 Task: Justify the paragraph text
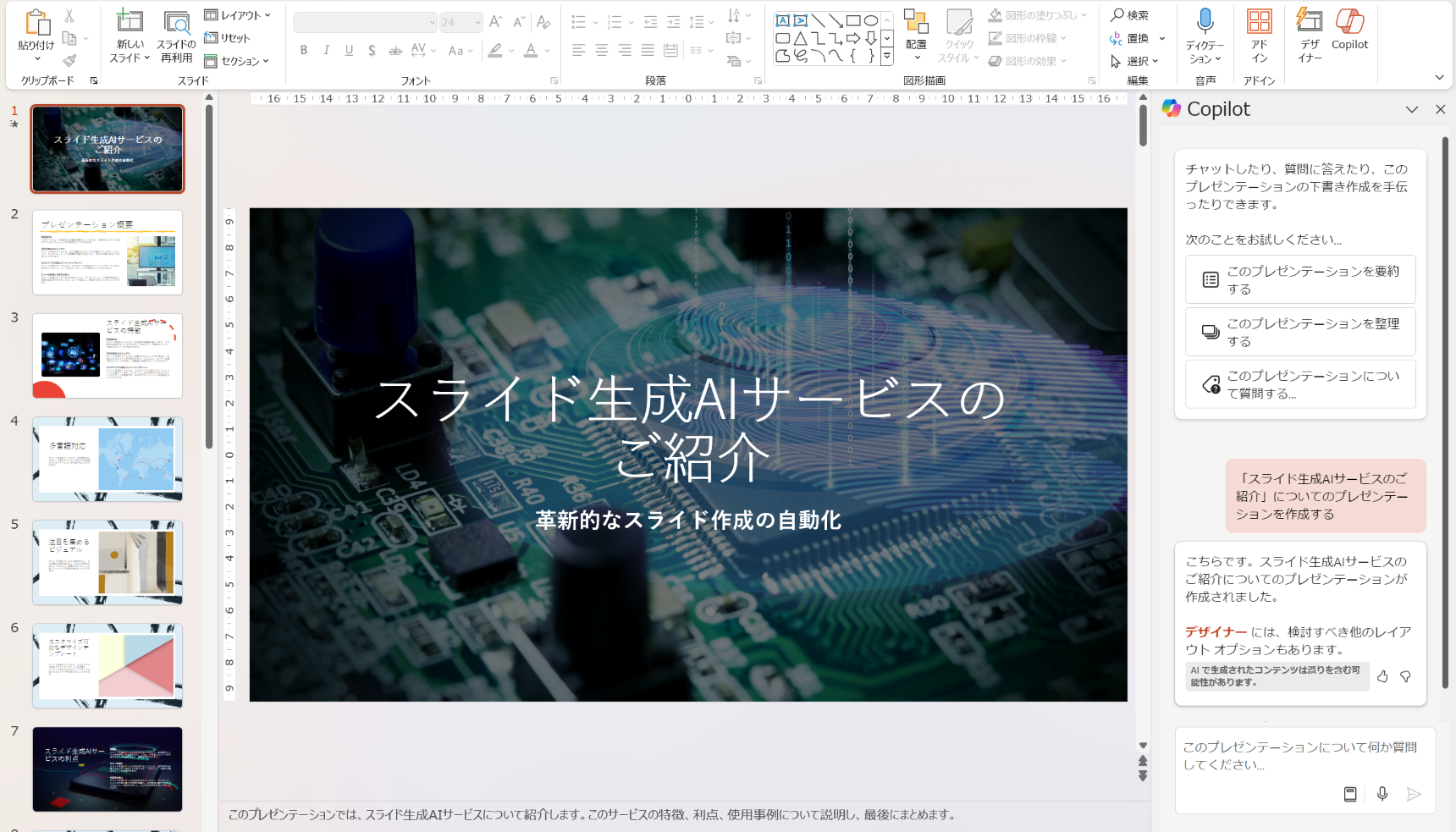pos(648,51)
